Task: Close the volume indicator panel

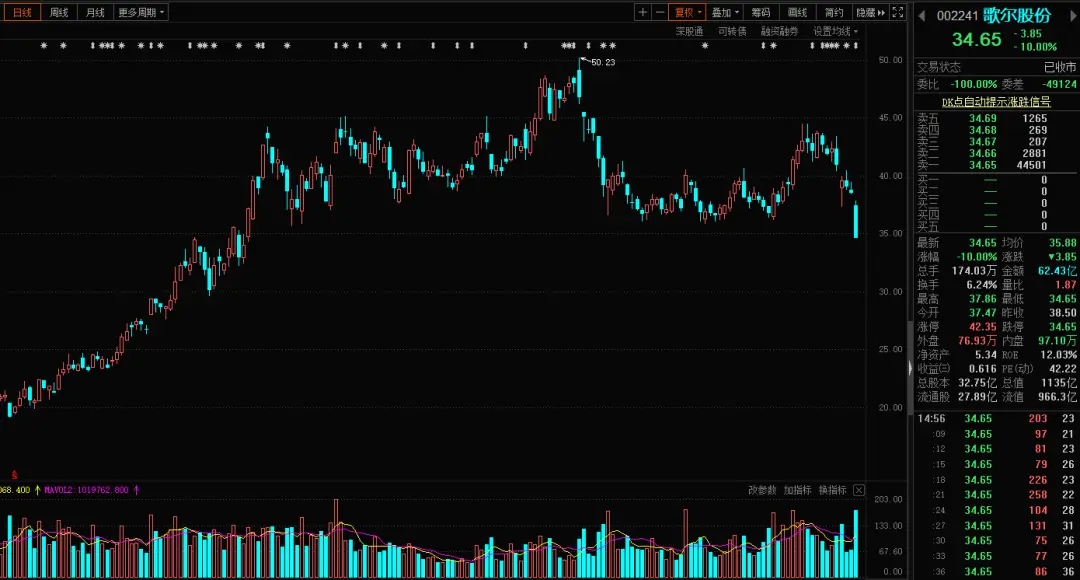Action: click(x=858, y=490)
